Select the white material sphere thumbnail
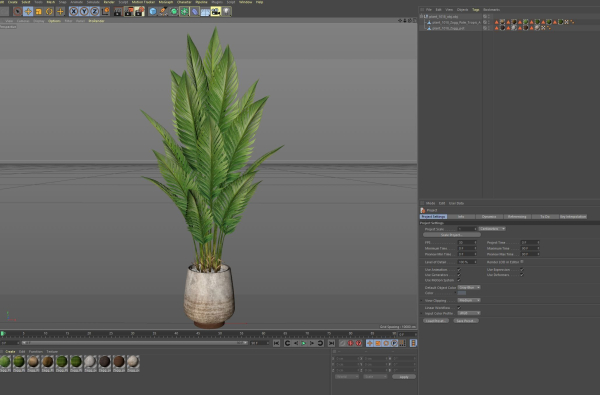 [90, 363]
